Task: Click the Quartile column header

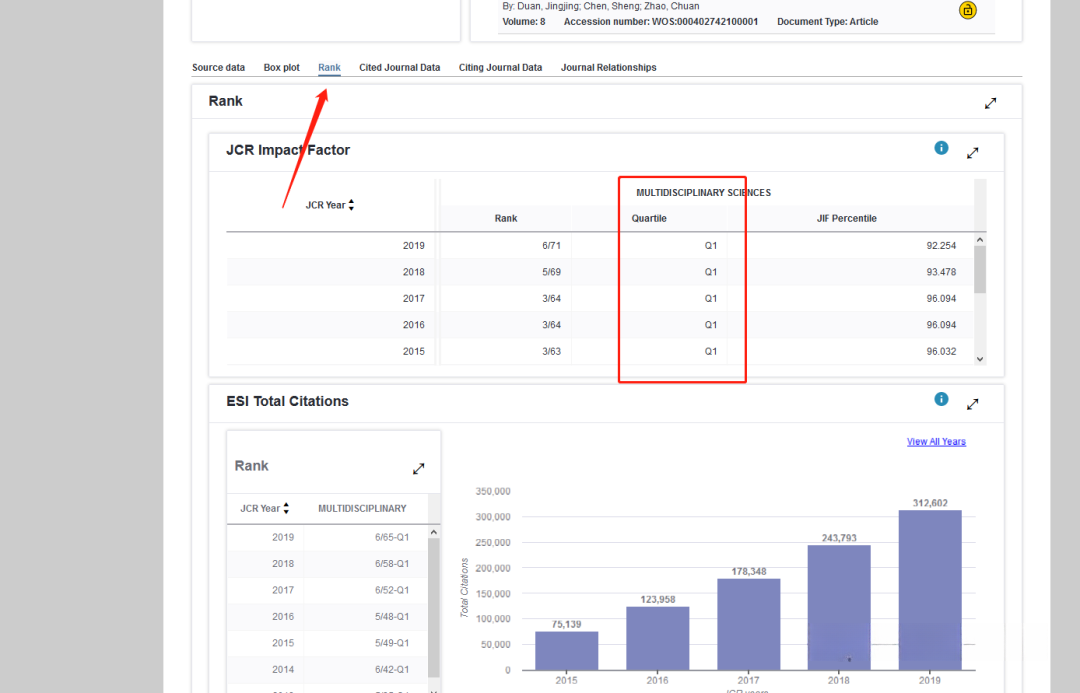Action: [x=649, y=218]
